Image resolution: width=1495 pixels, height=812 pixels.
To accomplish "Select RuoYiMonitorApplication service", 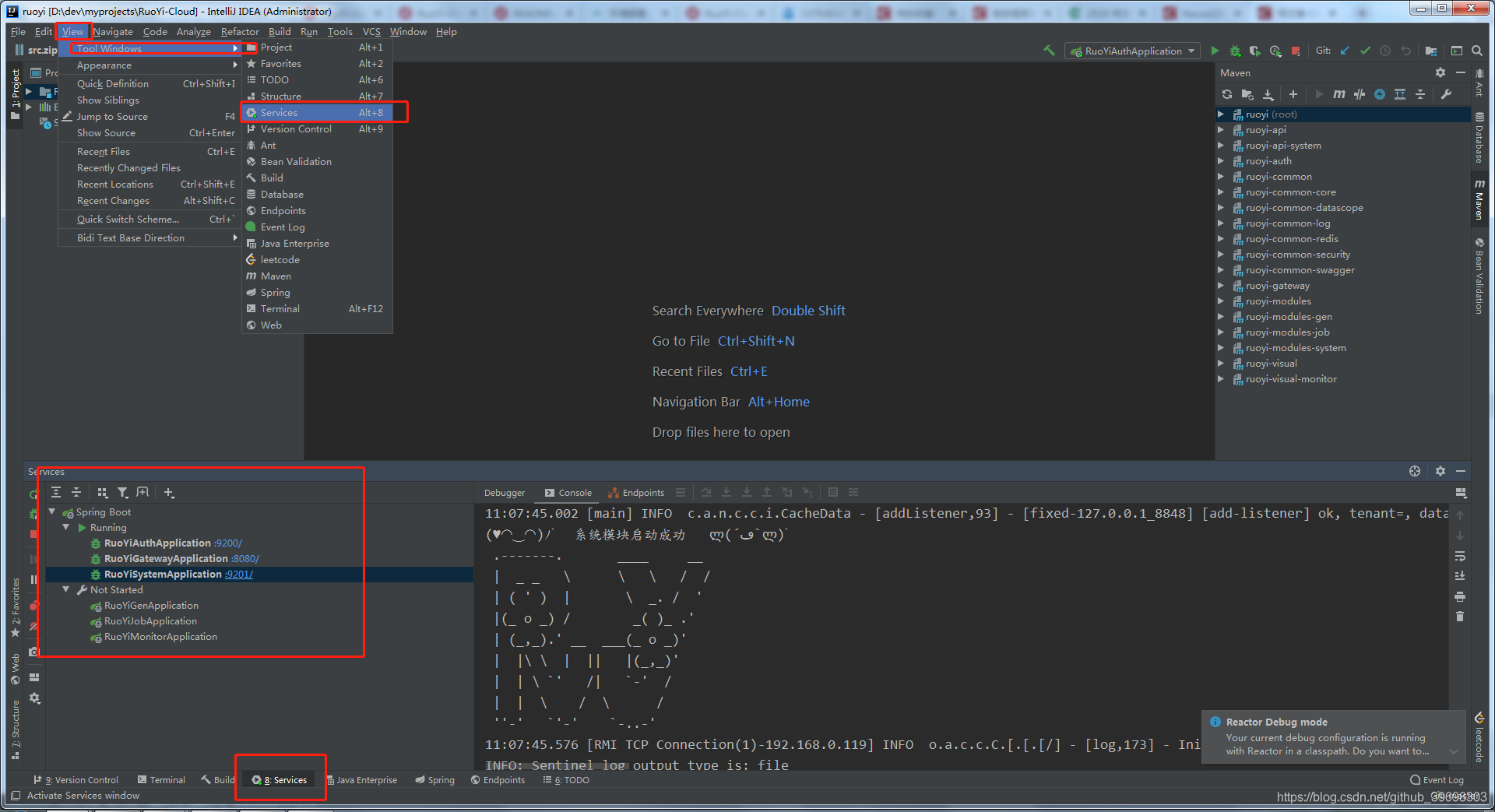I will click(160, 636).
